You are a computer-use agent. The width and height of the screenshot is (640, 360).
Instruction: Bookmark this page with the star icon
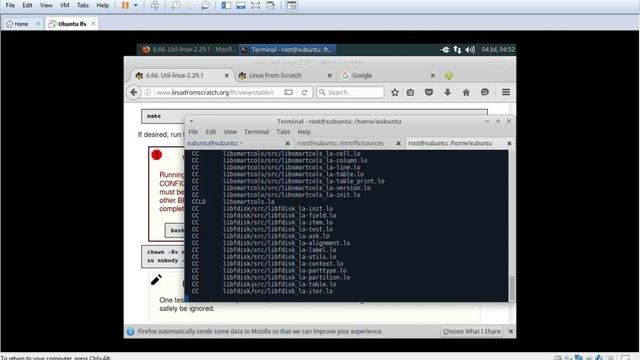(x=395, y=93)
